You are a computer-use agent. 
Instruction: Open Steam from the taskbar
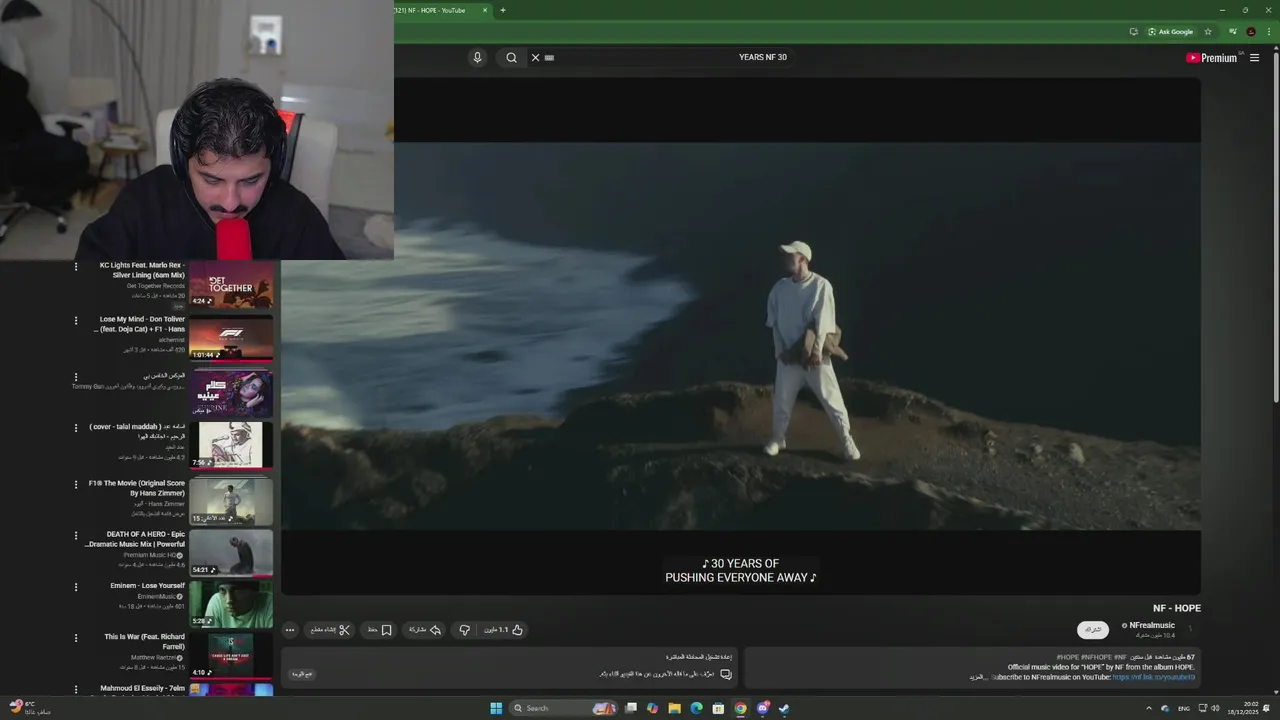point(784,708)
